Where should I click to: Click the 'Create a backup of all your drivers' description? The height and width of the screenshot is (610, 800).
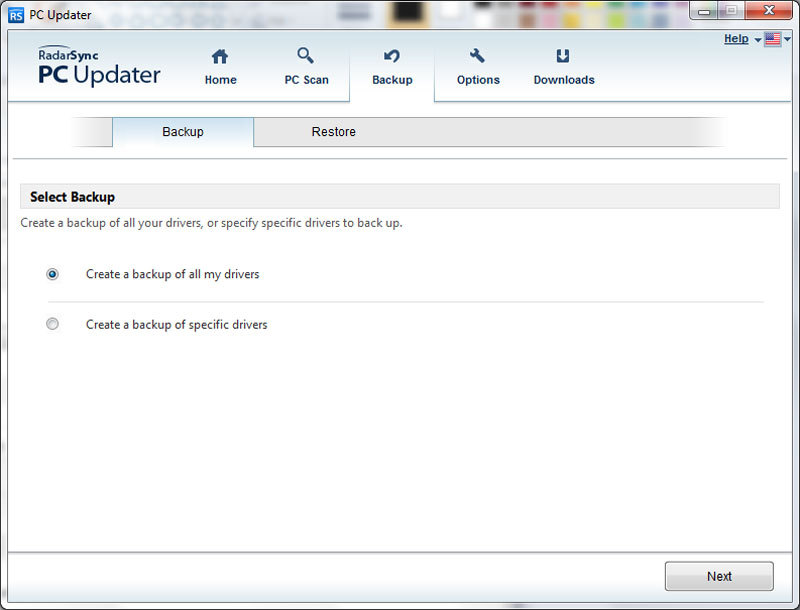point(211,223)
